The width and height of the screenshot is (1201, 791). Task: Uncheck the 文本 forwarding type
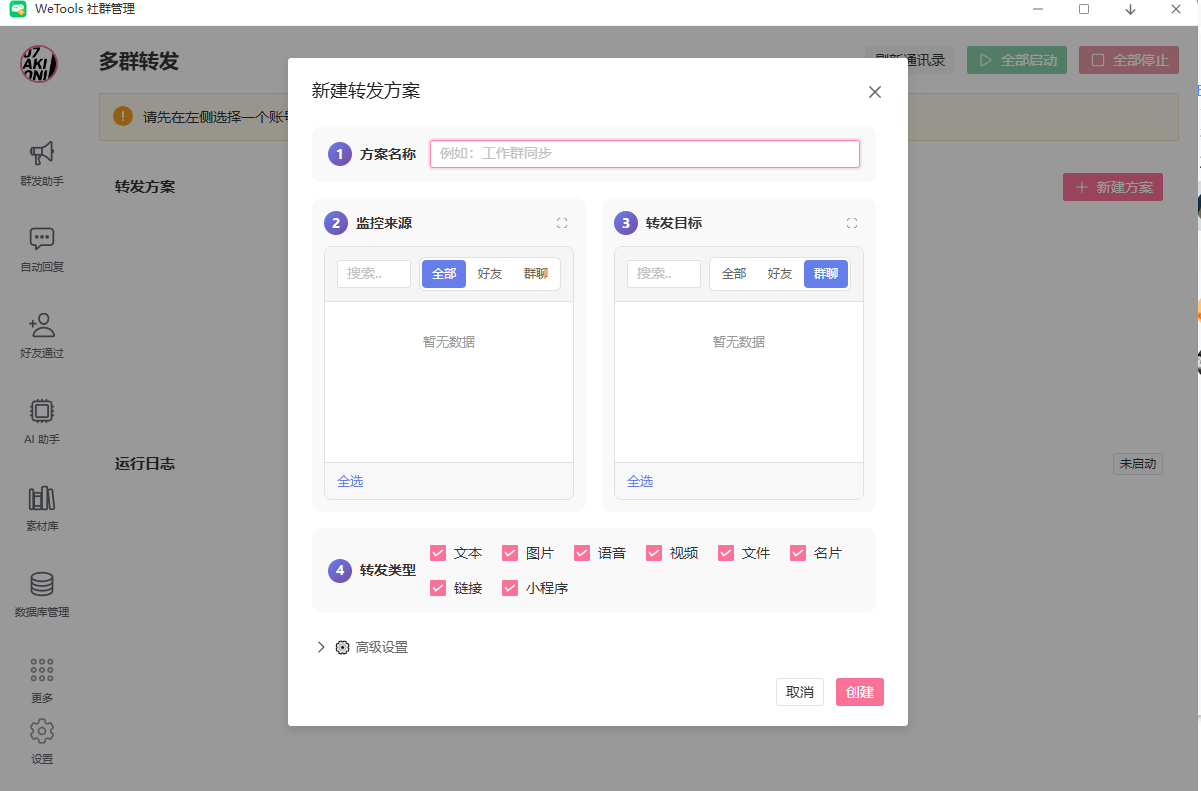pyautogui.click(x=438, y=553)
